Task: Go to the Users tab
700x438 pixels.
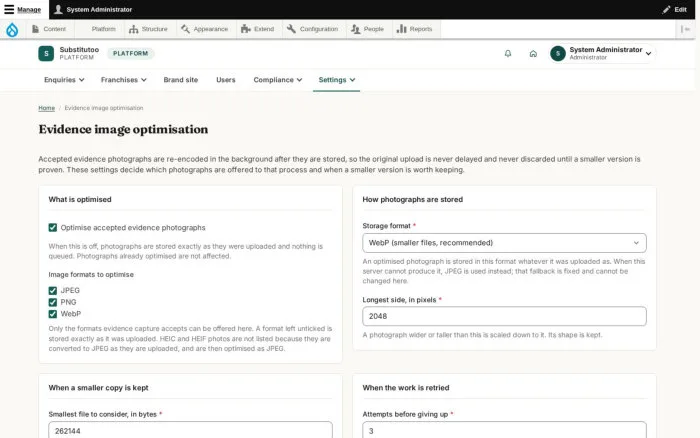Action: (225, 80)
